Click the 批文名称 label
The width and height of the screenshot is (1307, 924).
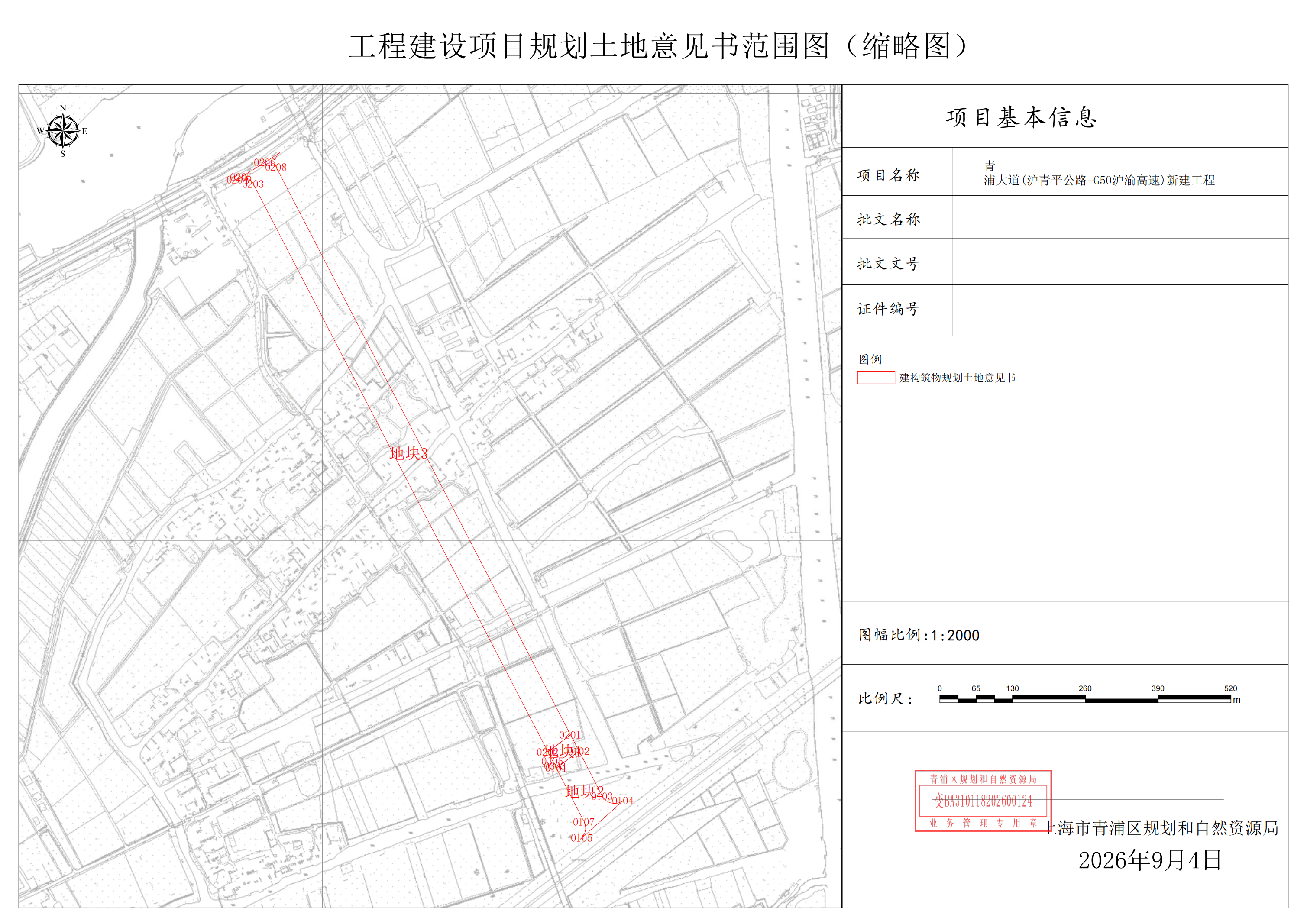pos(888,219)
